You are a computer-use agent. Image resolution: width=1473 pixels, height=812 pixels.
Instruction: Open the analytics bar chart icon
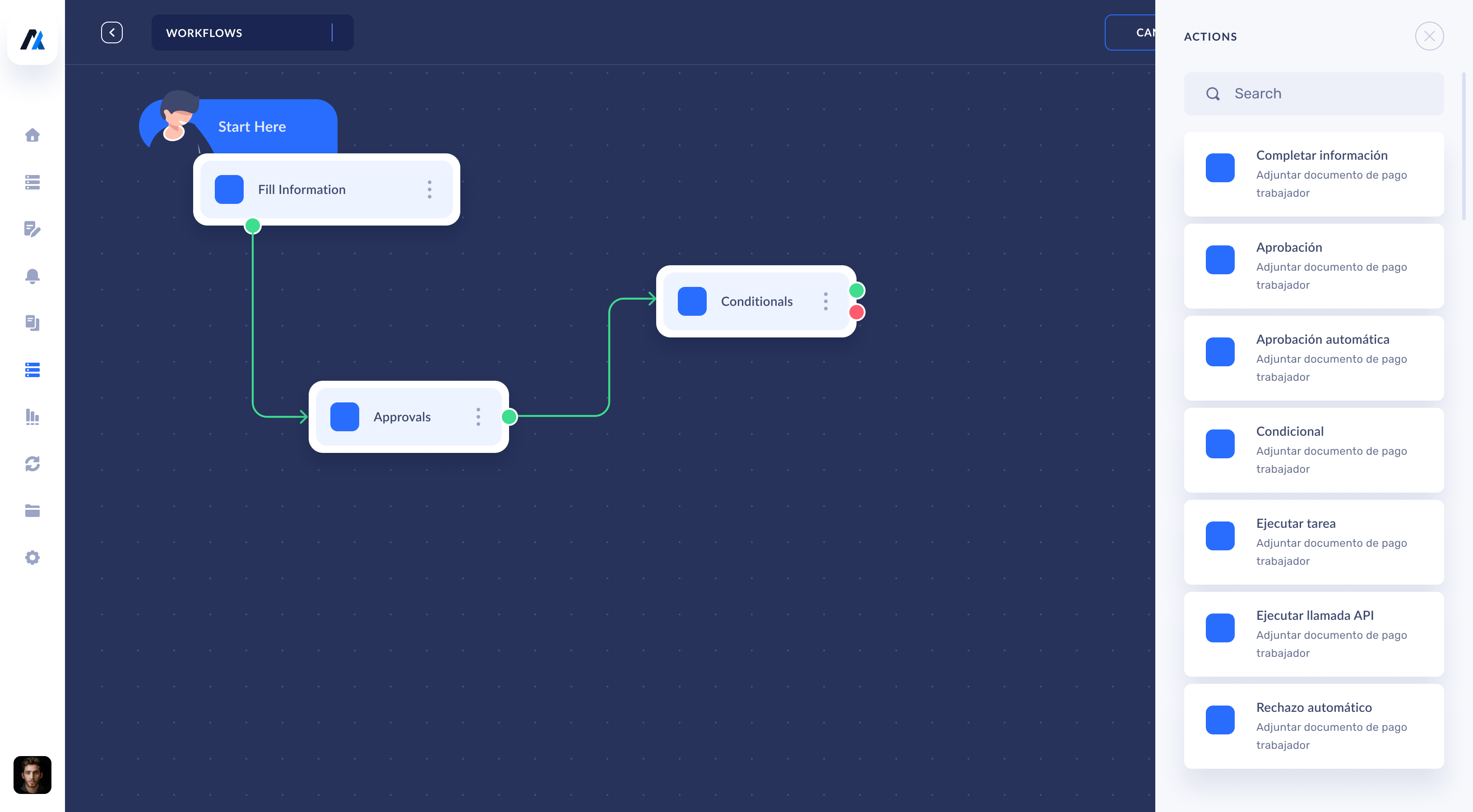coord(32,417)
